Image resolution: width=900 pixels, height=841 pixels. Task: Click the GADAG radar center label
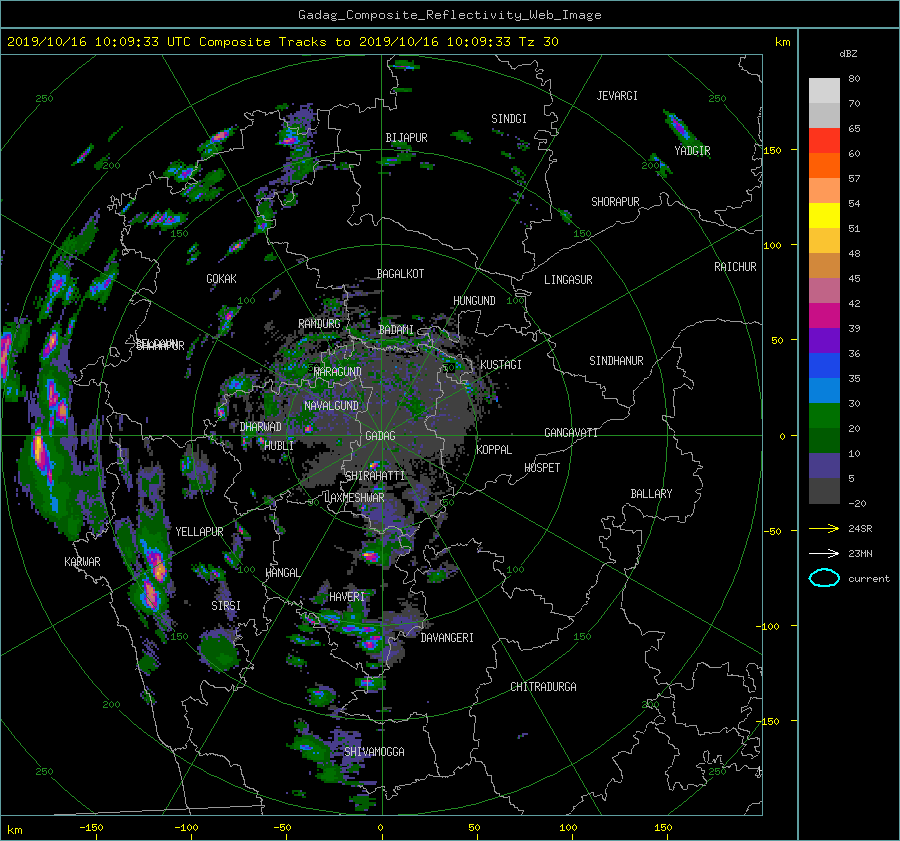(x=381, y=436)
